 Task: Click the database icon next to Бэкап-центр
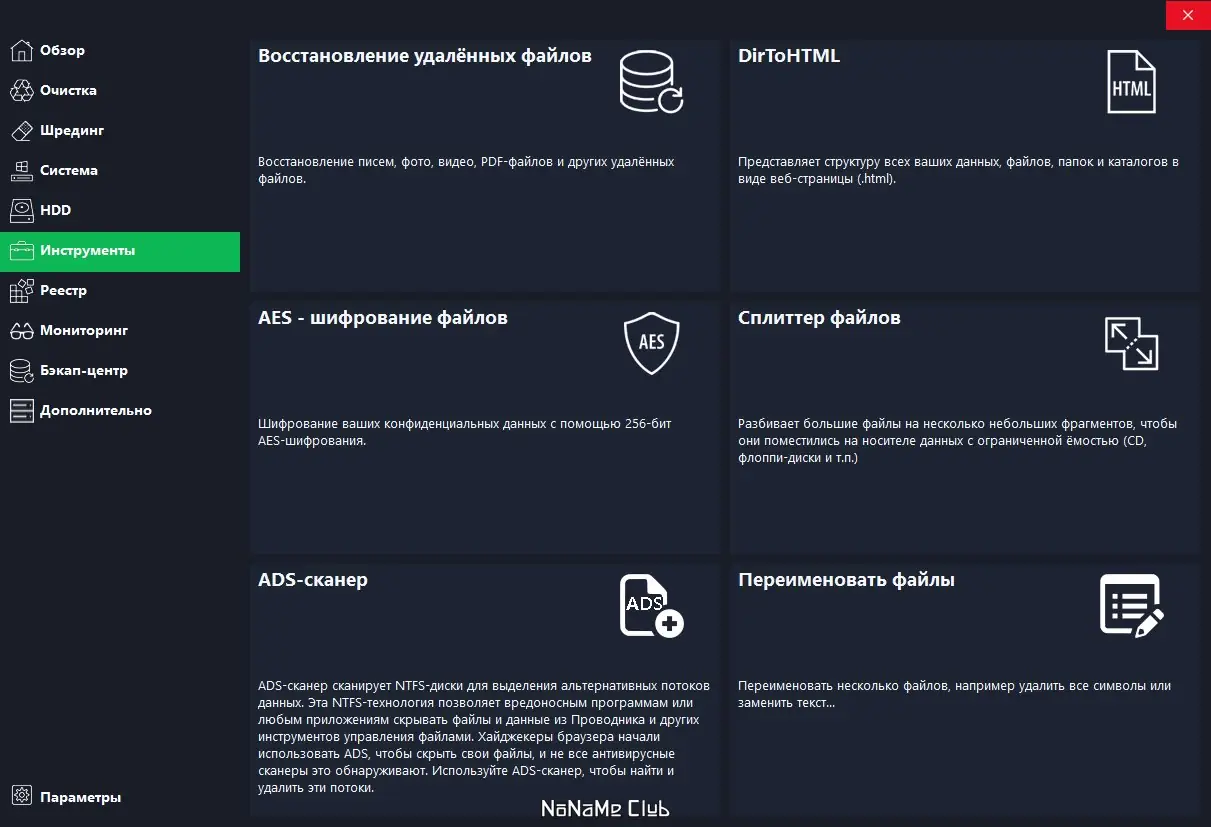click(21, 371)
